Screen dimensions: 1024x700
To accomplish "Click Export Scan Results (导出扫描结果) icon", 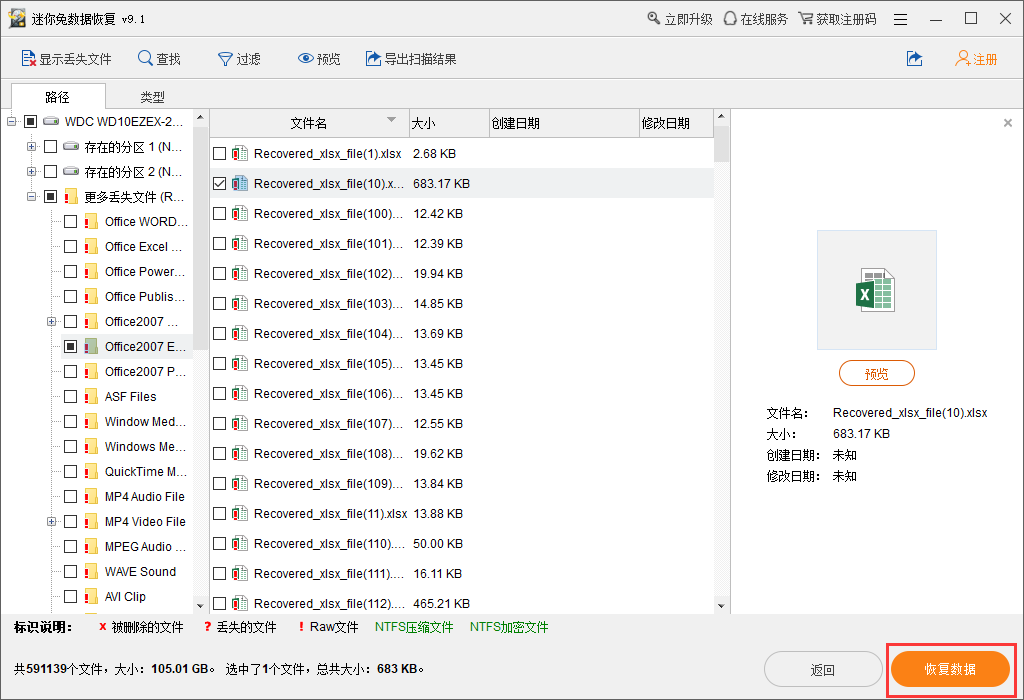I will tap(373, 59).
